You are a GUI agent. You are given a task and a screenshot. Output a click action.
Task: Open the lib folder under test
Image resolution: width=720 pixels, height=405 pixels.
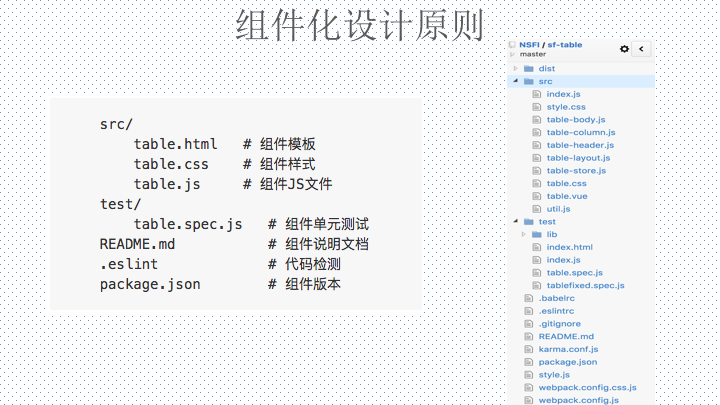551,235
